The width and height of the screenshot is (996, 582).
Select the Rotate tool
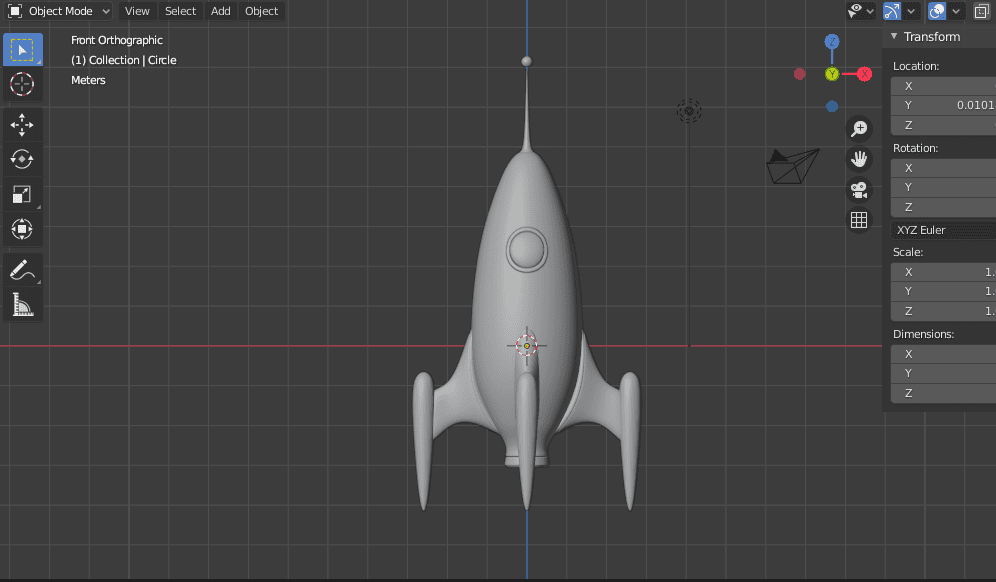(22, 159)
